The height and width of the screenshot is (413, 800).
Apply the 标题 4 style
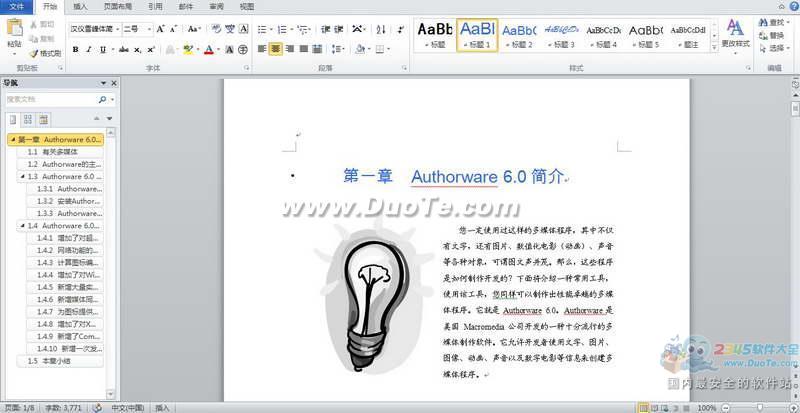pyautogui.click(x=604, y=35)
